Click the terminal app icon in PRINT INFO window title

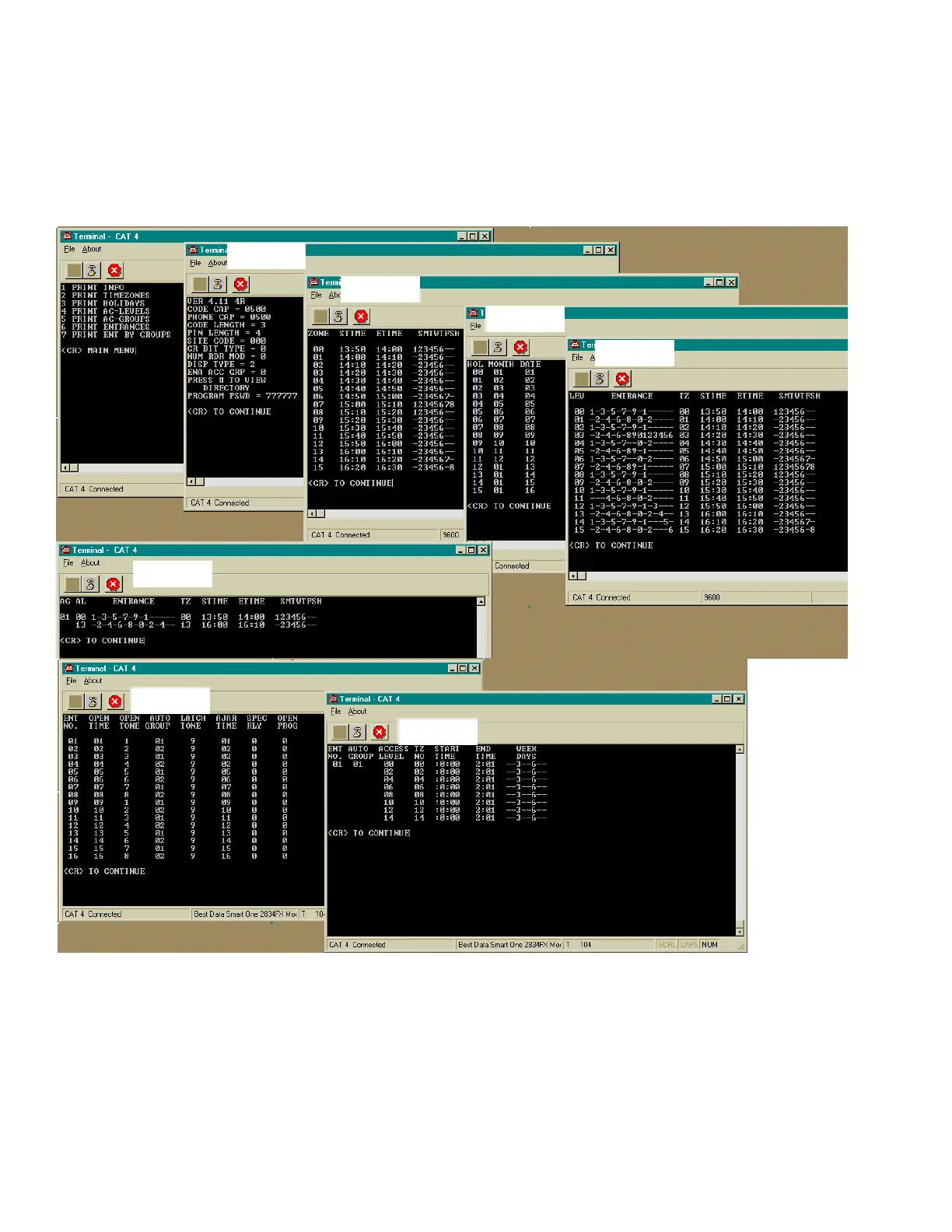point(67,236)
